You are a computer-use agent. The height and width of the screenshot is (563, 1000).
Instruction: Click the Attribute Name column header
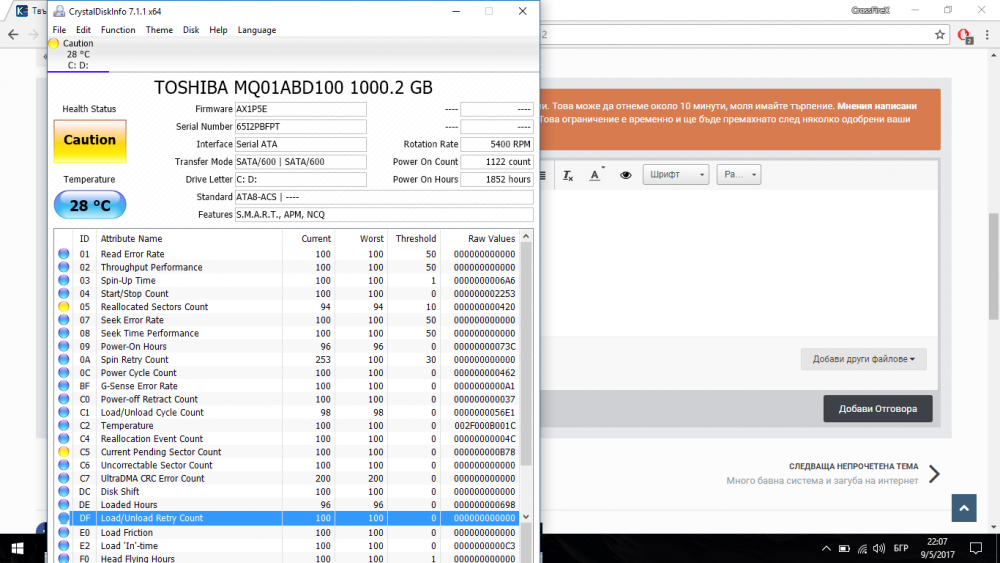pyautogui.click(x=131, y=238)
